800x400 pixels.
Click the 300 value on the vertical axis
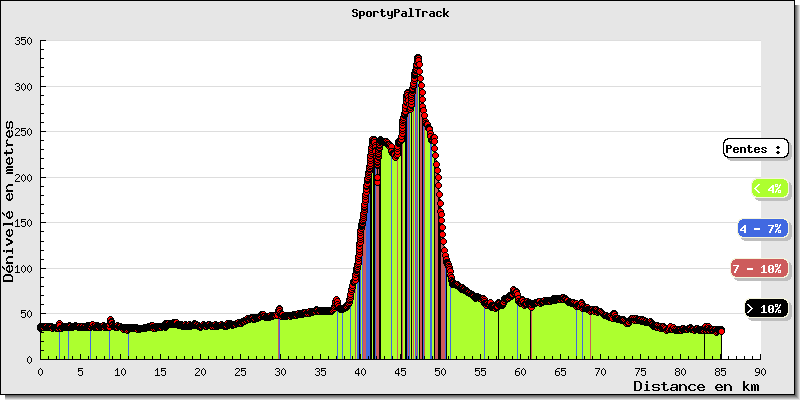21,87
